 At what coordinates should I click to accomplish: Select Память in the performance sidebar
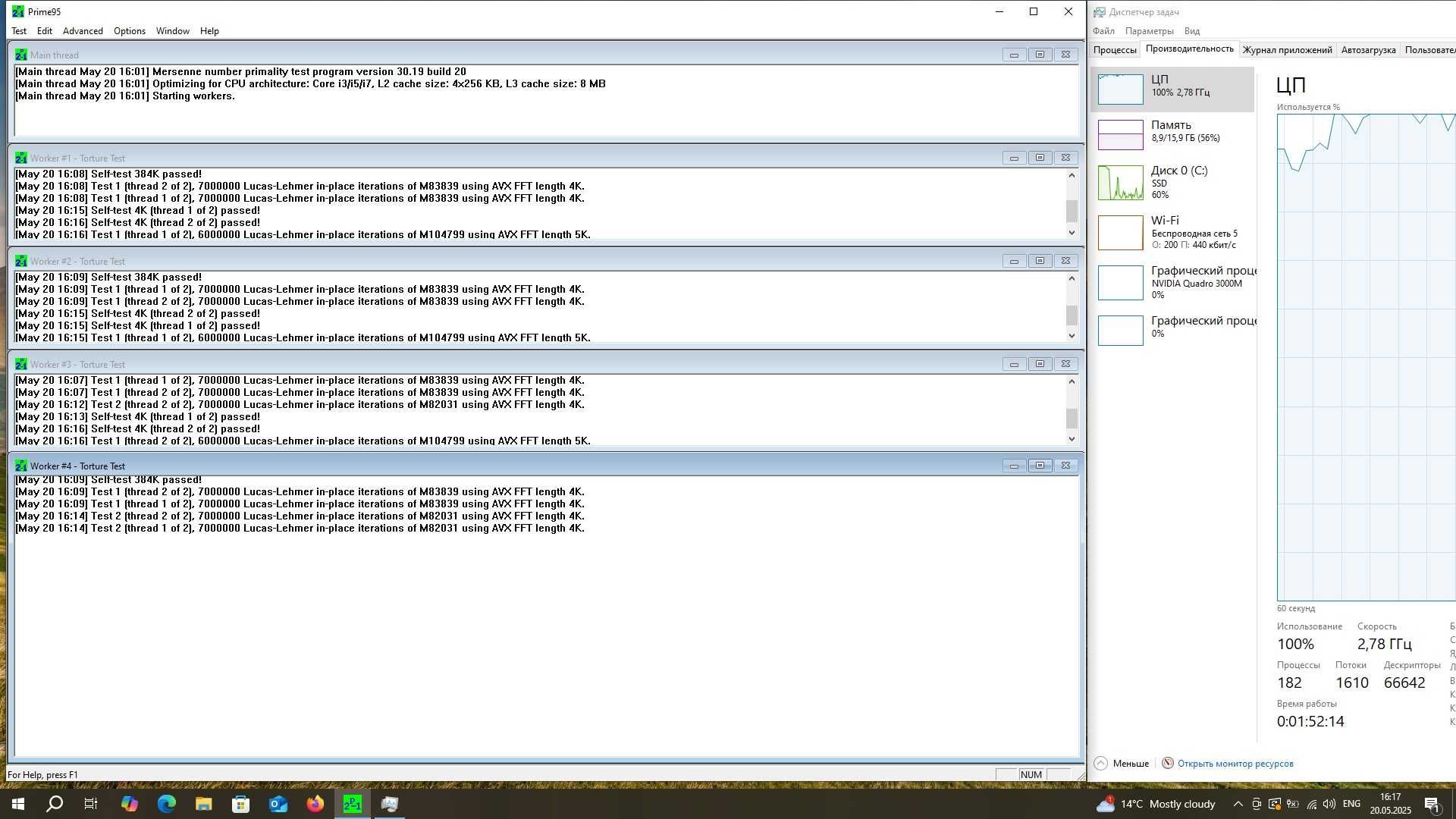(x=1172, y=134)
